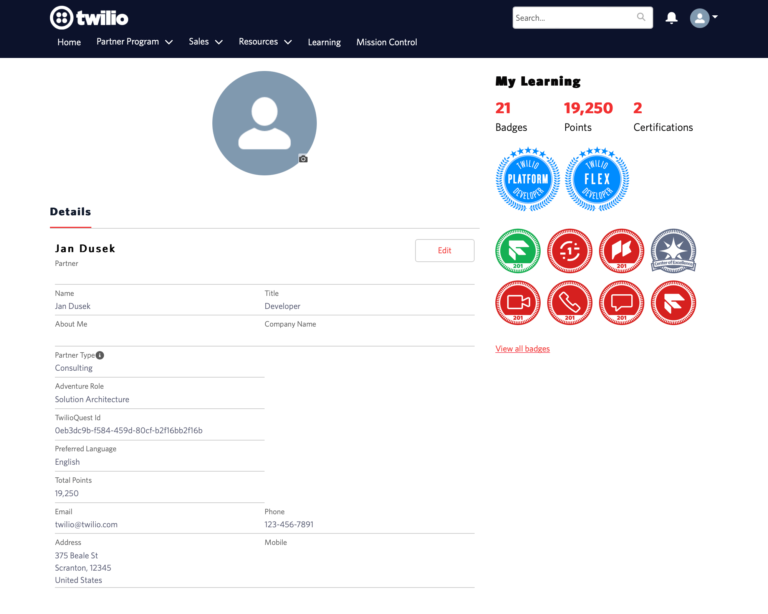Click the search magnifier icon
The image size is (768, 614).
[x=641, y=17]
